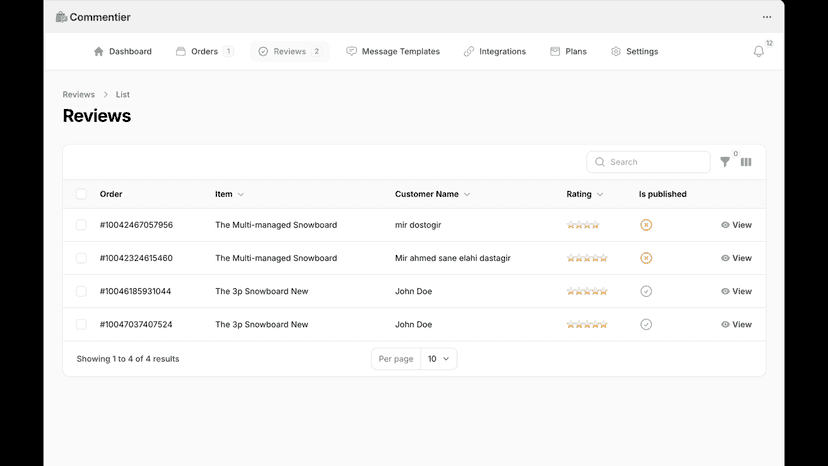Click the unpublished X icon for mir dostogir
Image resolution: width=828 pixels, height=466 pixels.
click(646, 225)
